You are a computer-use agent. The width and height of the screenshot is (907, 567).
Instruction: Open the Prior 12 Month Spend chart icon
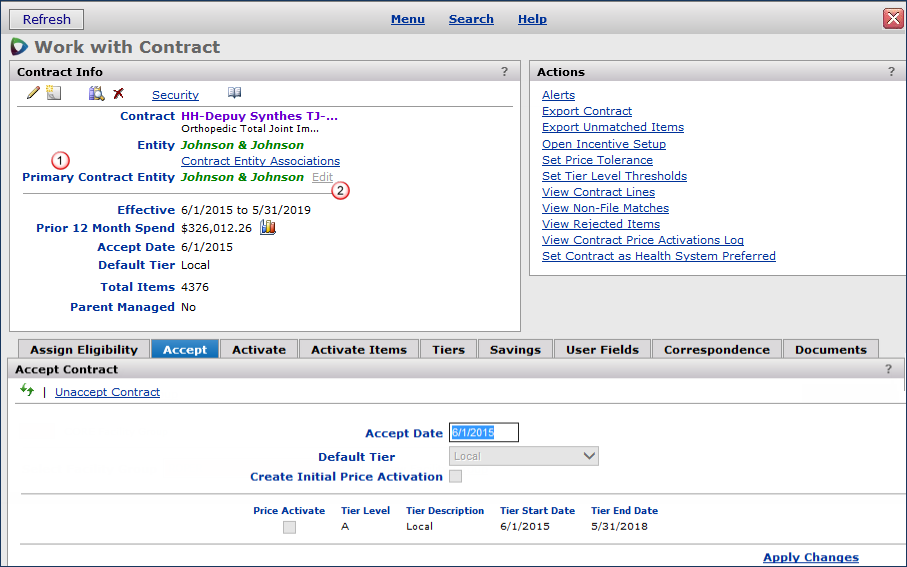(x=268, y=227)
